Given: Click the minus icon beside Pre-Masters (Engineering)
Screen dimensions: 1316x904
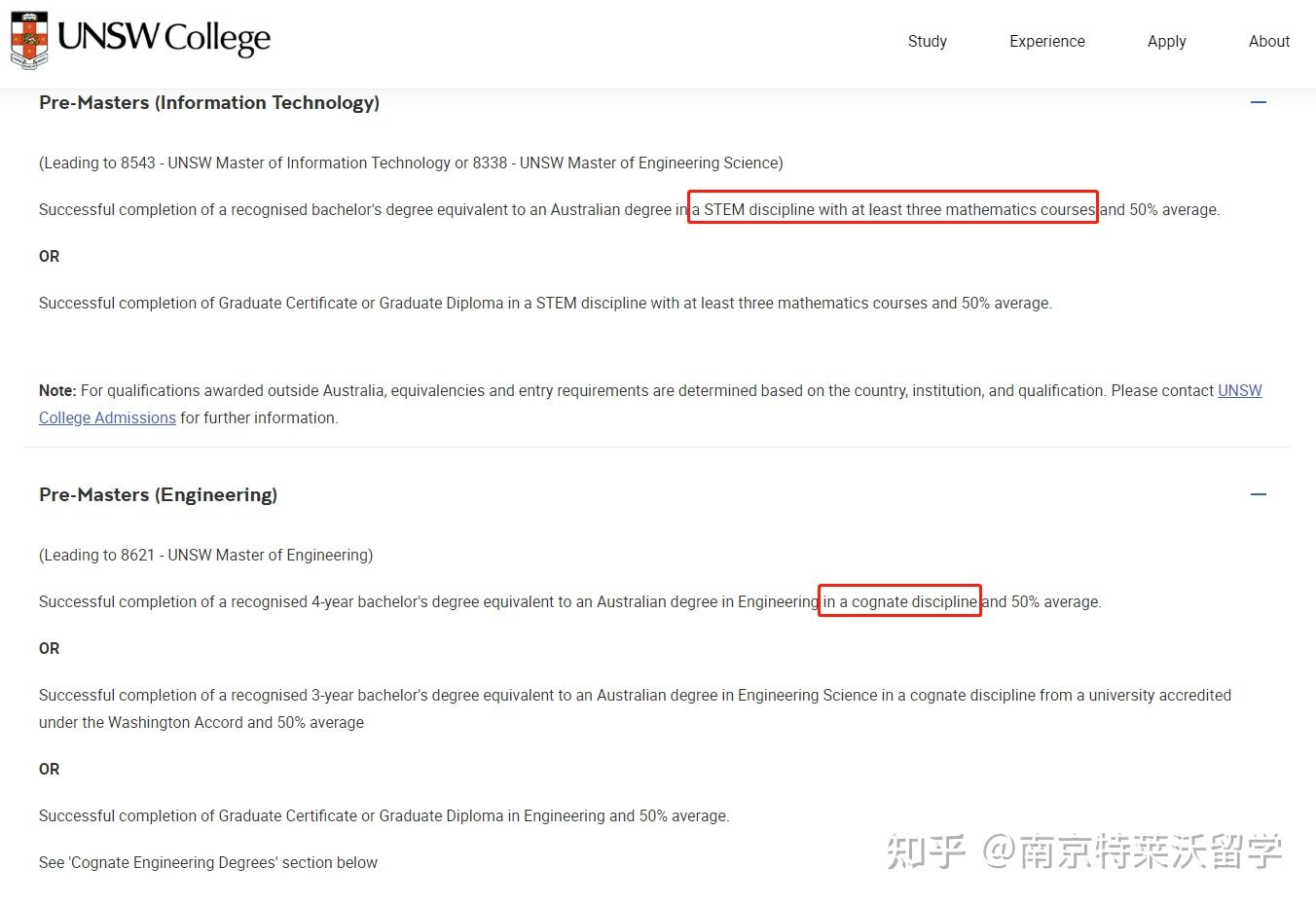Looking at the screenshot, I should [1258, 494].
